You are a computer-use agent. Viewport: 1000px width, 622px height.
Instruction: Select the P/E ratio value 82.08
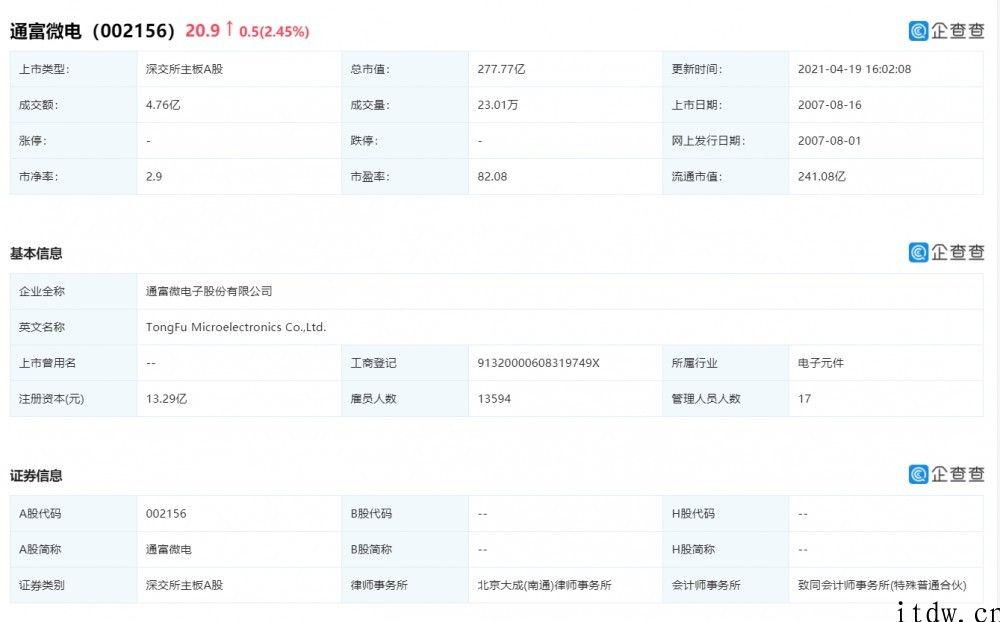pyautogui.click(x=492, y=176)
